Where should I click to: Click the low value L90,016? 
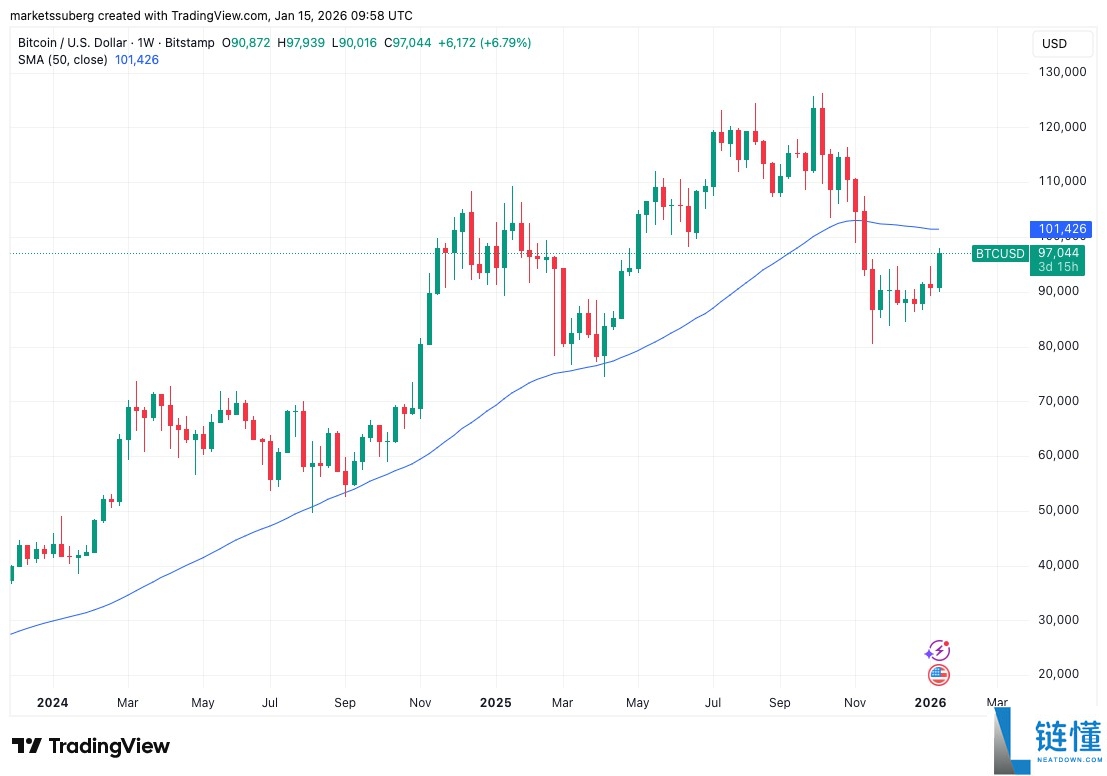(x=354, y=43)
